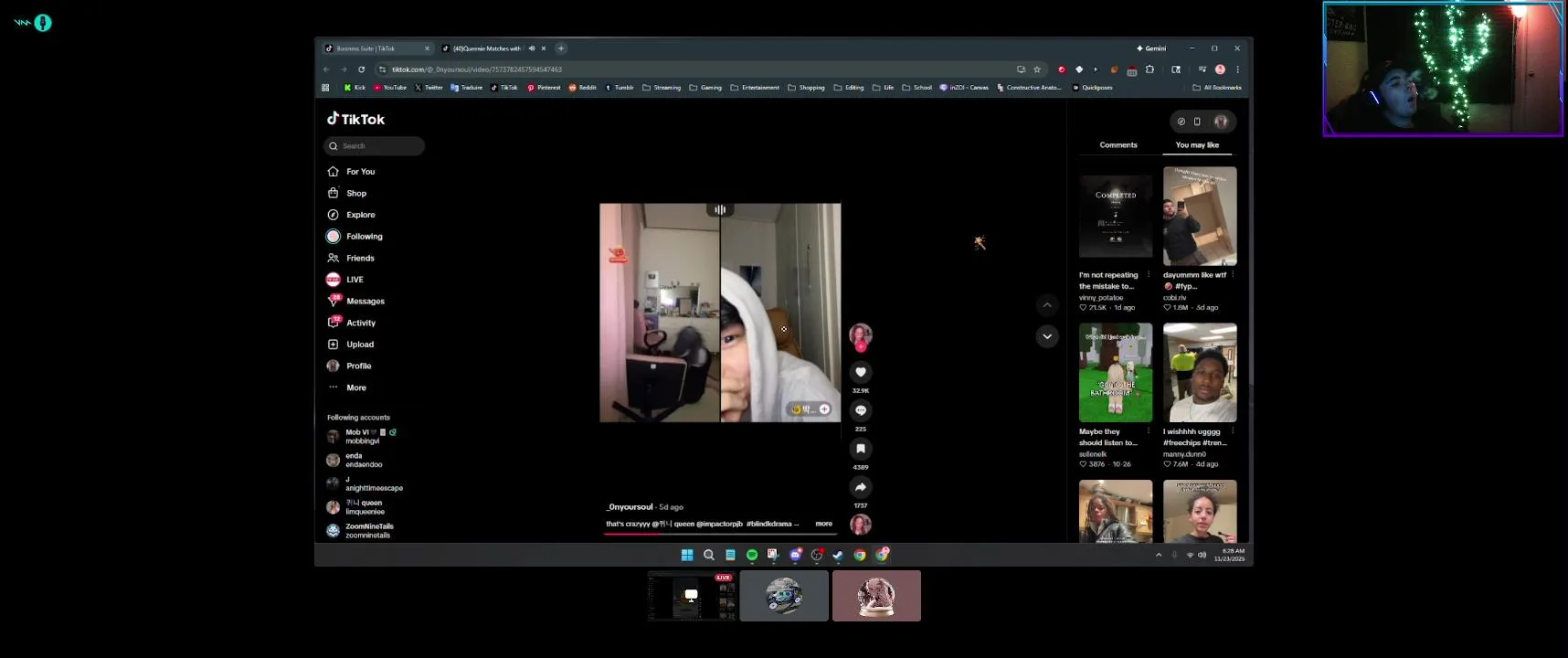The height and width of the screenshot is (658, 1568).
Task: Open your Profile from the sidebar
Action: tap(349, 366)
